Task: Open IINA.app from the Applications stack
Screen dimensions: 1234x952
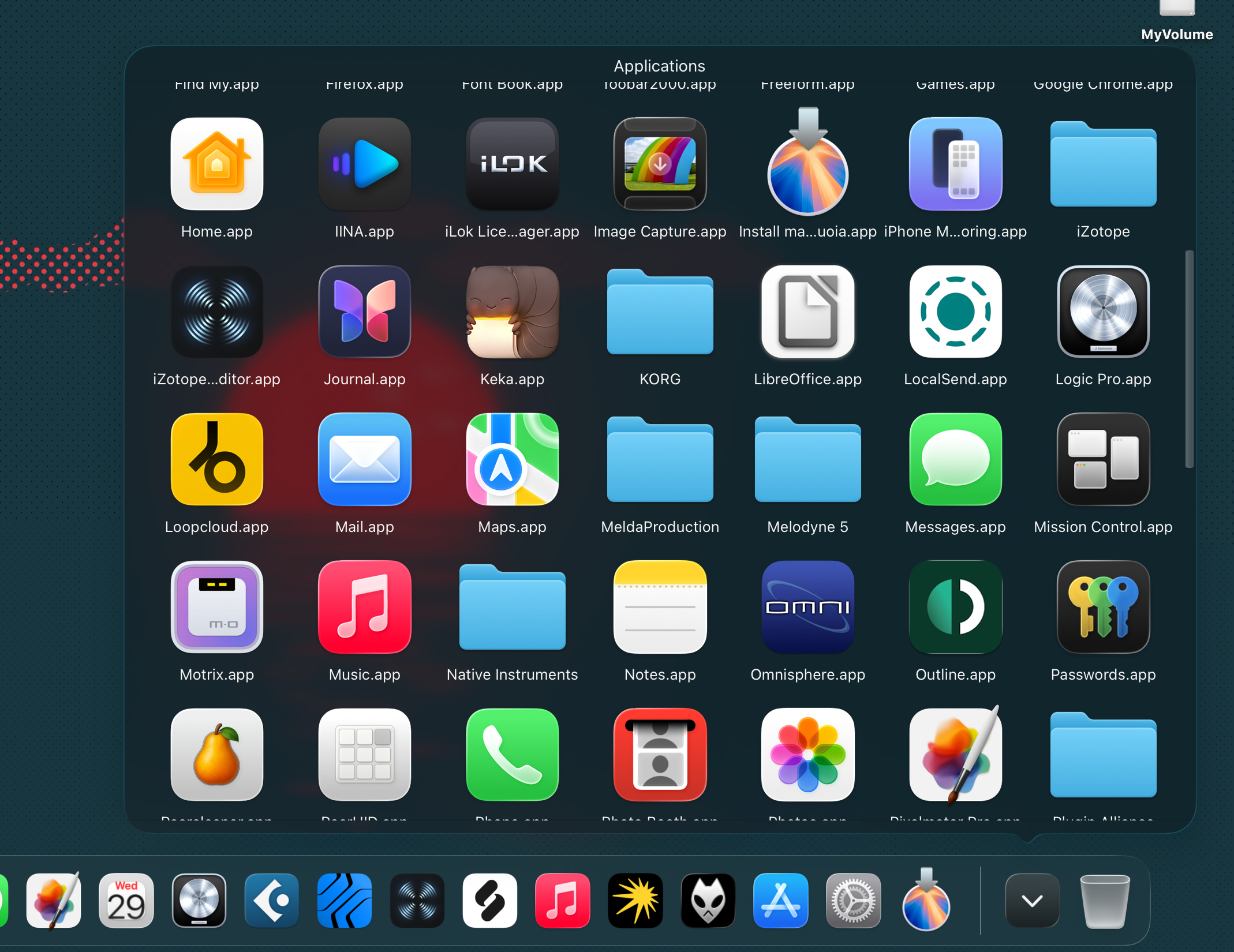Action: pos(364,164)
